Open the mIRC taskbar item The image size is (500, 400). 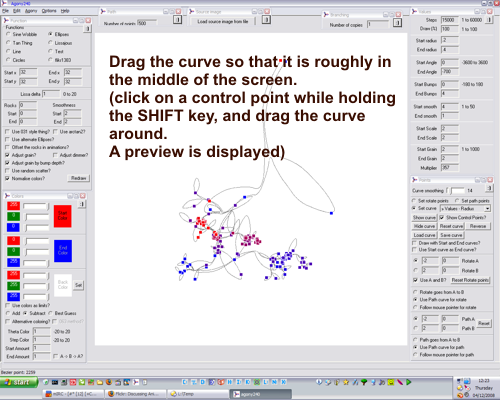(73, 394)
